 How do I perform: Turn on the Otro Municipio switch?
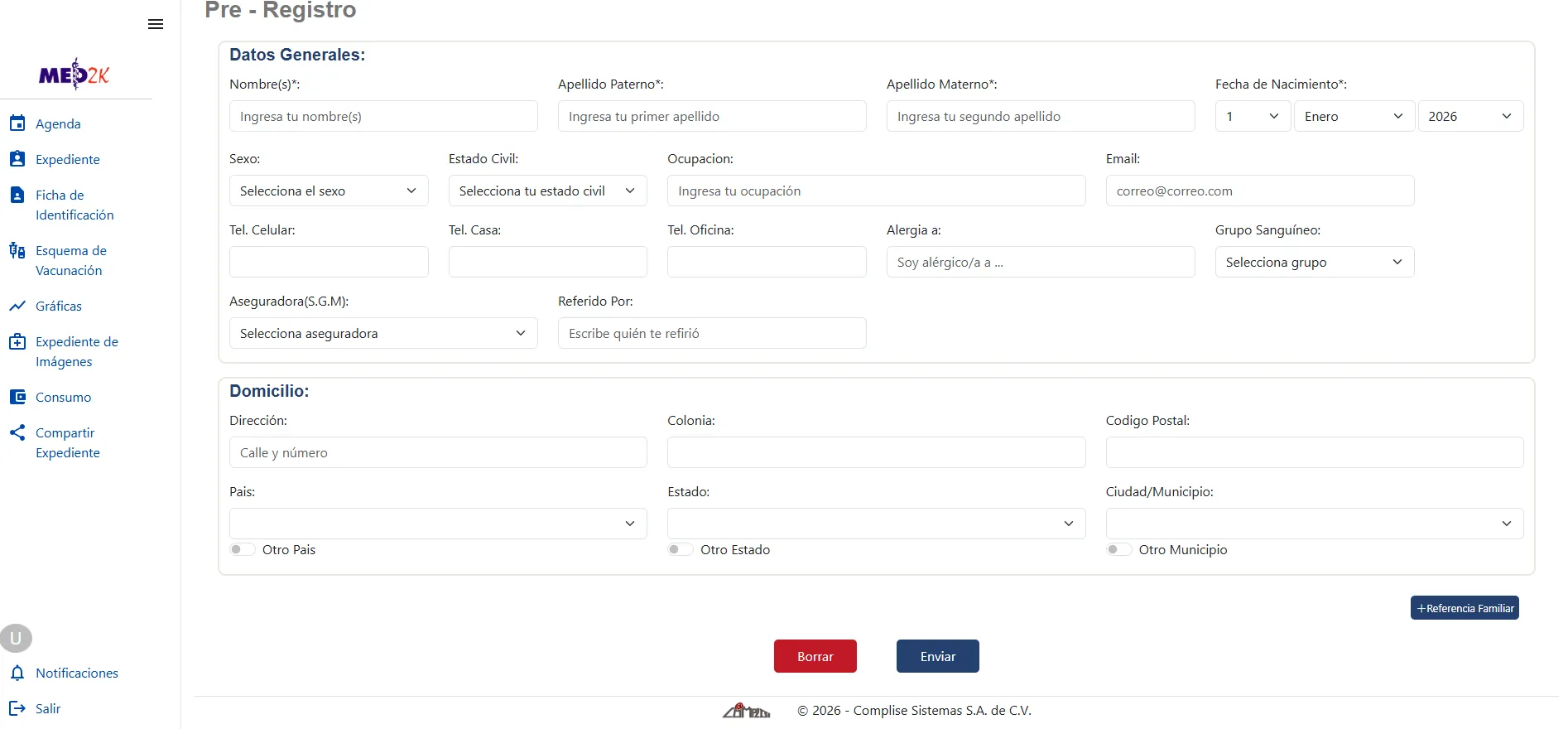(1119, 549)
